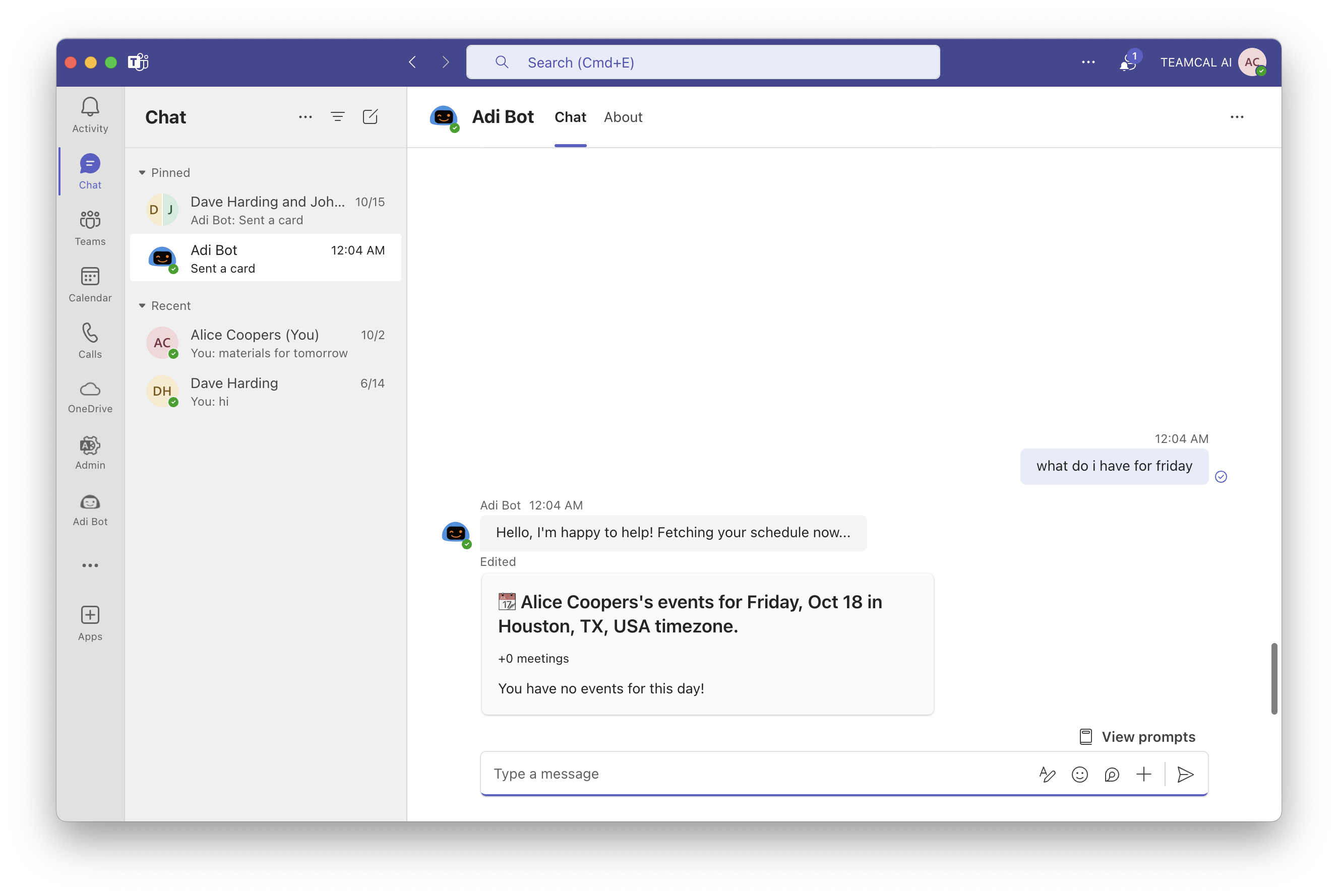The height and width of the screenshot is (896, 1338).
Task: Expand more apps ellipsis in left rail
Action: click(90, 566)
